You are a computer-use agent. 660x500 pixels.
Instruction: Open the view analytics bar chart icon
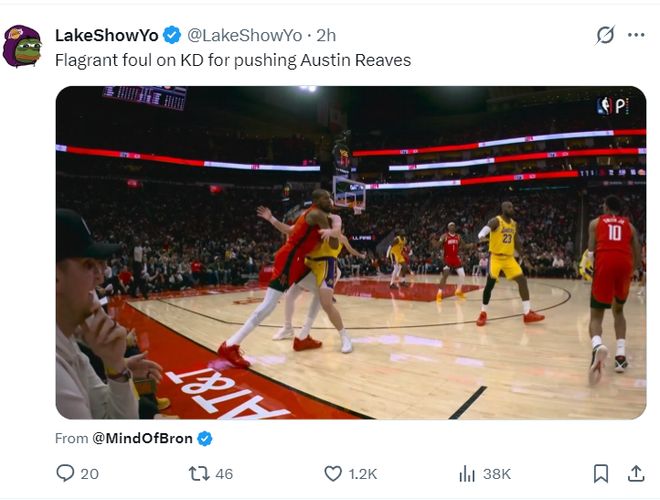coord(467,473)
